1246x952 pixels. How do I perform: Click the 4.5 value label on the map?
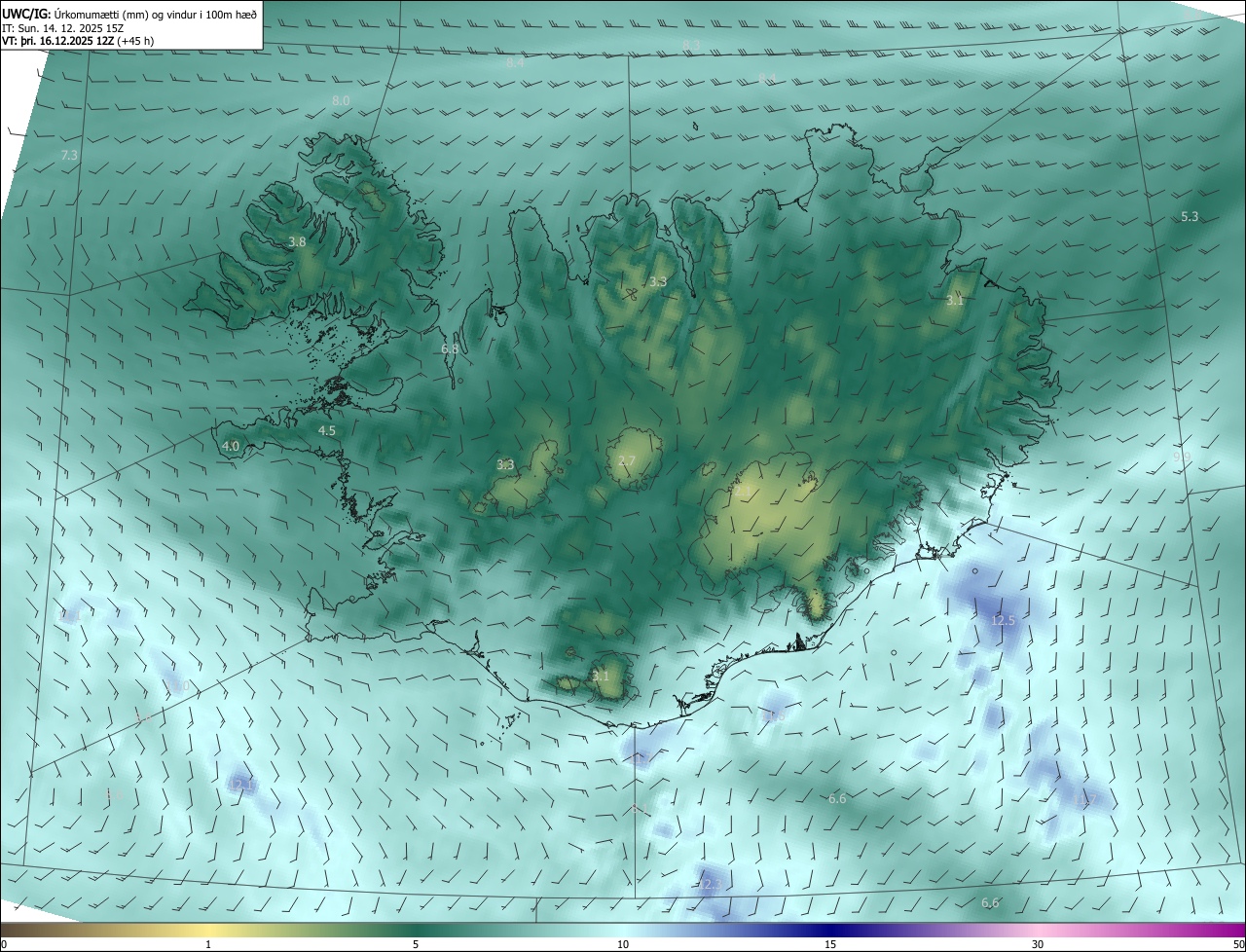click(x=327, y=430)
